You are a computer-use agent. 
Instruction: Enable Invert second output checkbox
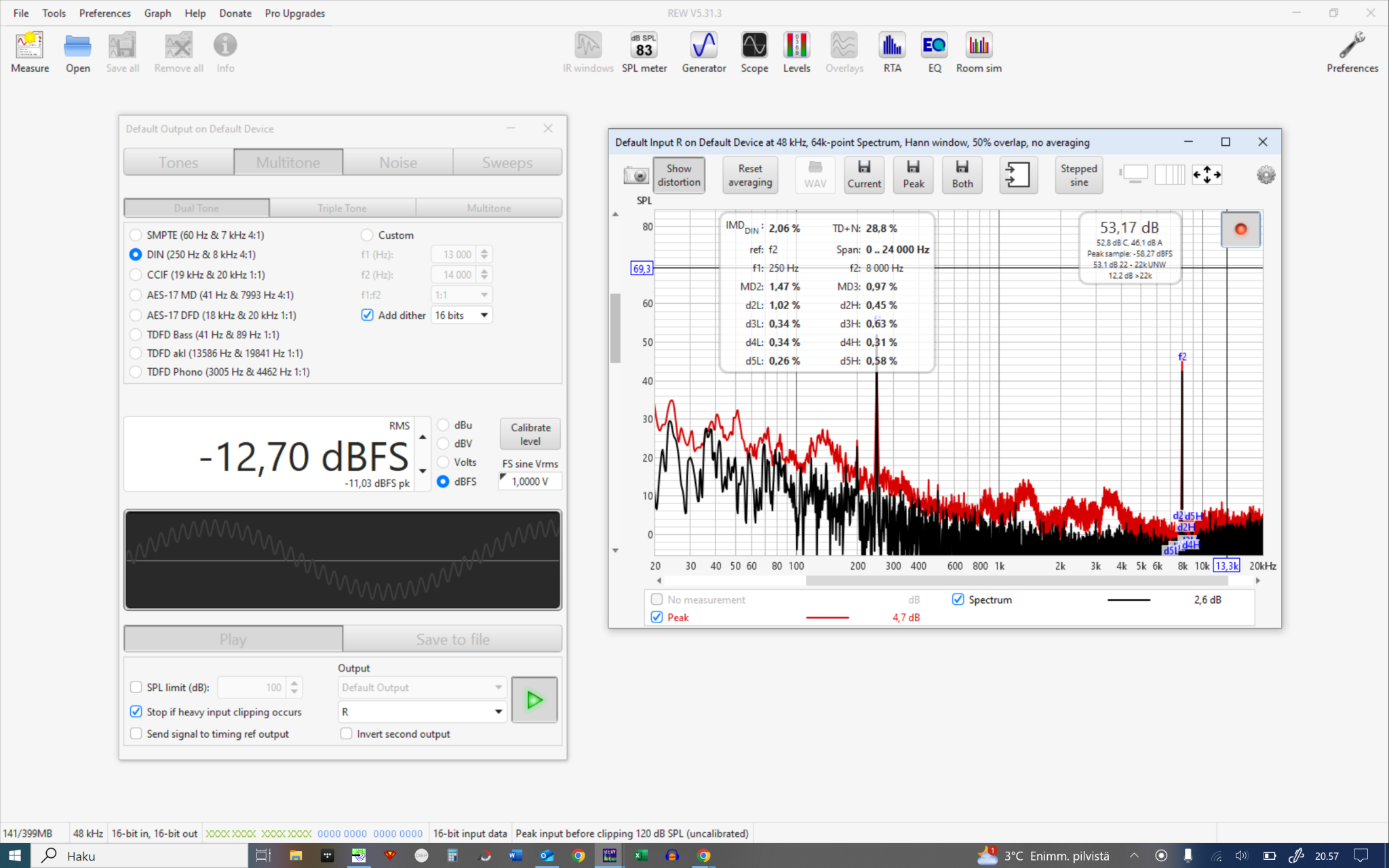pos(346,734)
